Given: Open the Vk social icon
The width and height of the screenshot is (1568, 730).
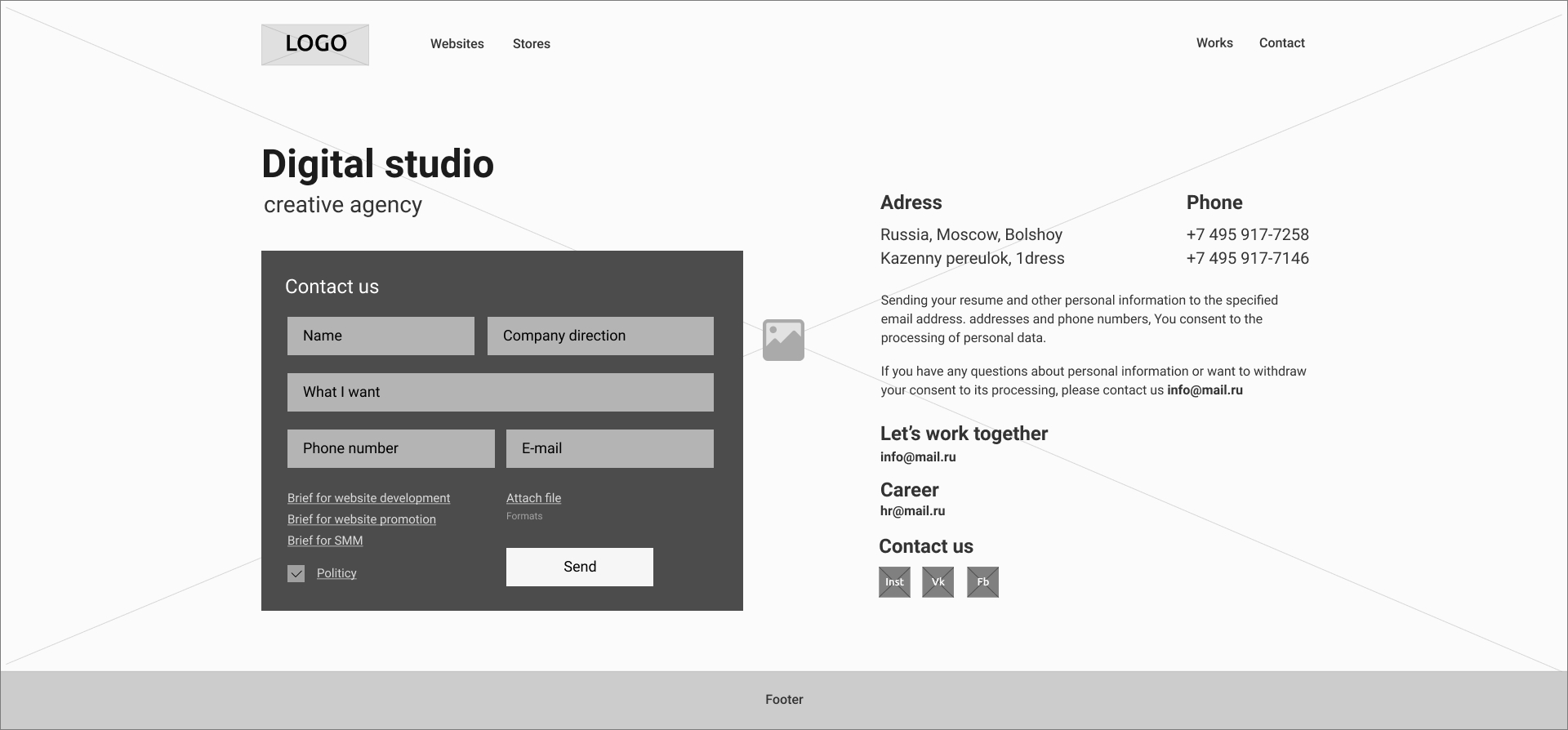Looking at the screenshot, I should point(938,582).
